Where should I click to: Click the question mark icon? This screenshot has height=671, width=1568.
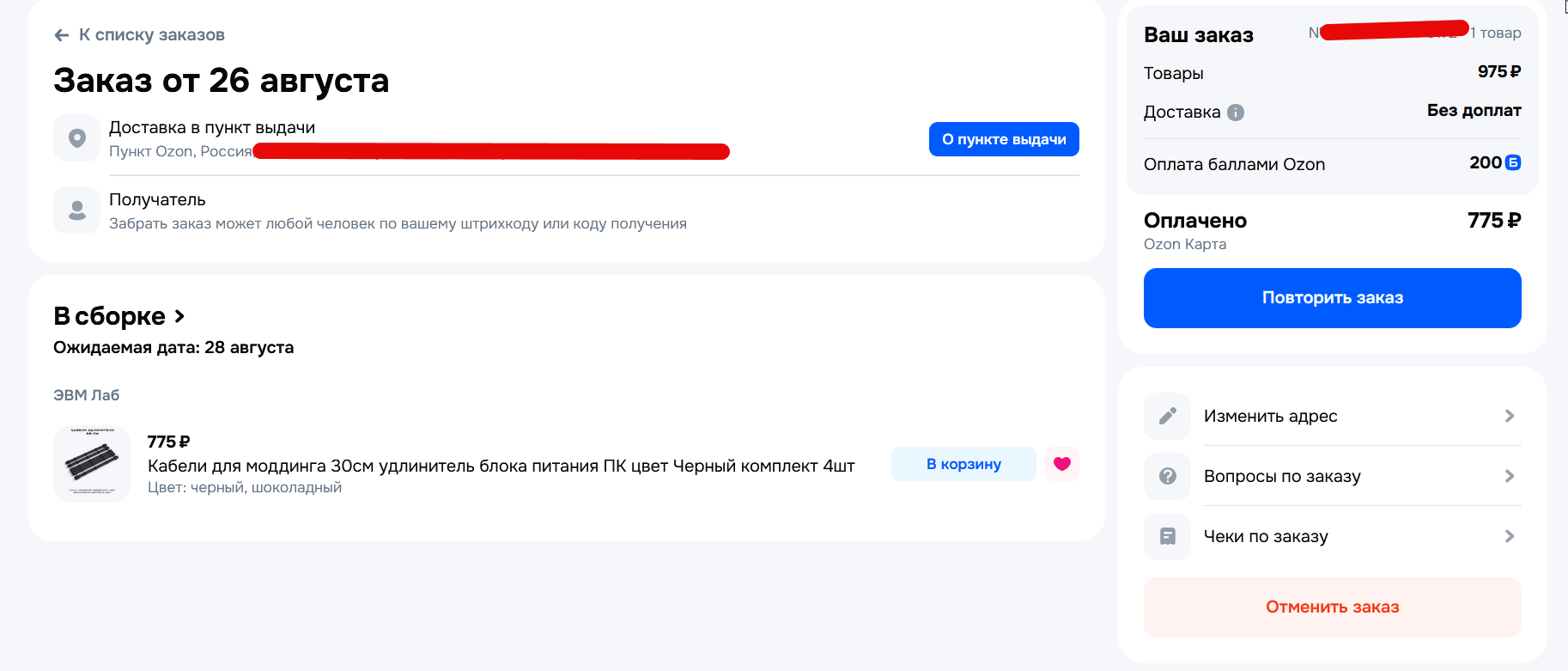coord(1168,476)
